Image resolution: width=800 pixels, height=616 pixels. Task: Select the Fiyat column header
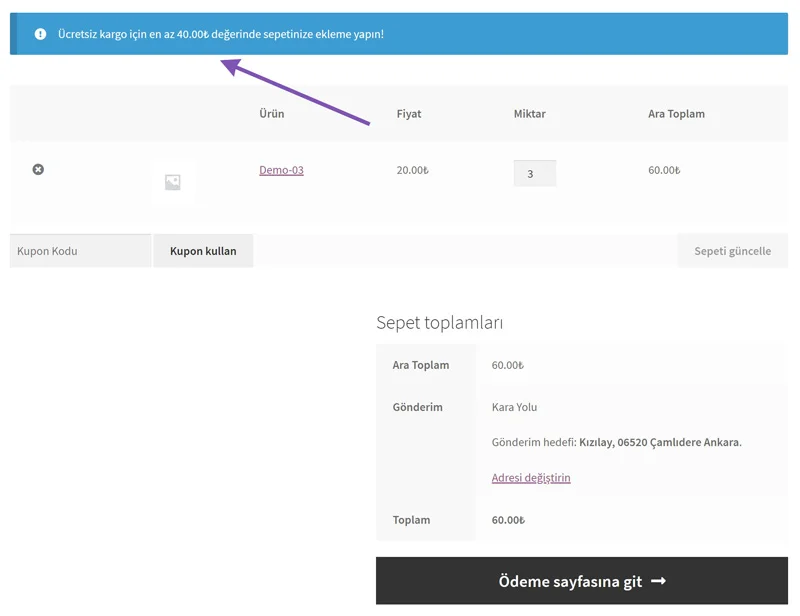[409, 114]
